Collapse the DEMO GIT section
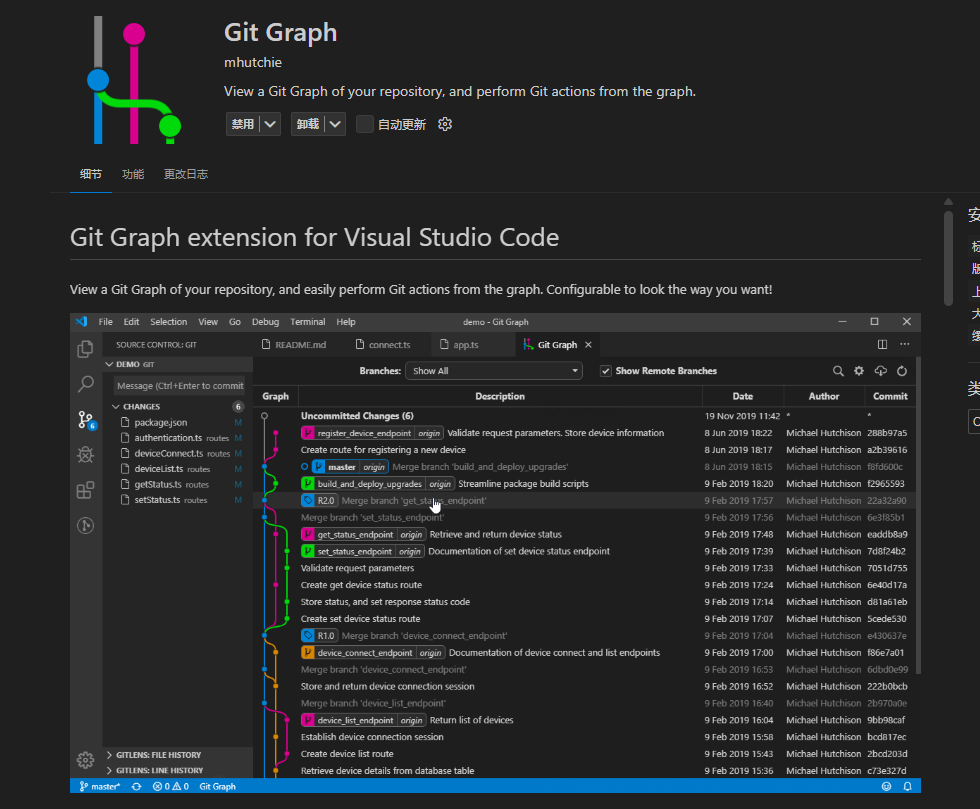The width and height of the screenshot is (980, 809). [x=178, y=364]
